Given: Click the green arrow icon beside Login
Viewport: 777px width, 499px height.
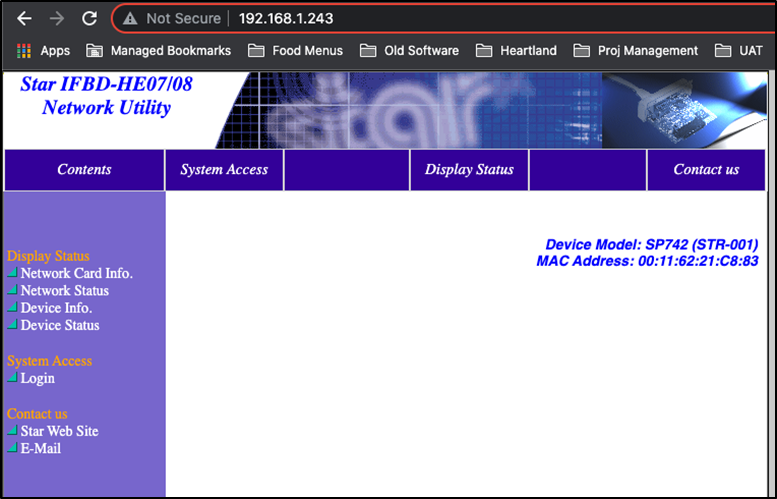Looking at the screenshot, I should 12,377.
